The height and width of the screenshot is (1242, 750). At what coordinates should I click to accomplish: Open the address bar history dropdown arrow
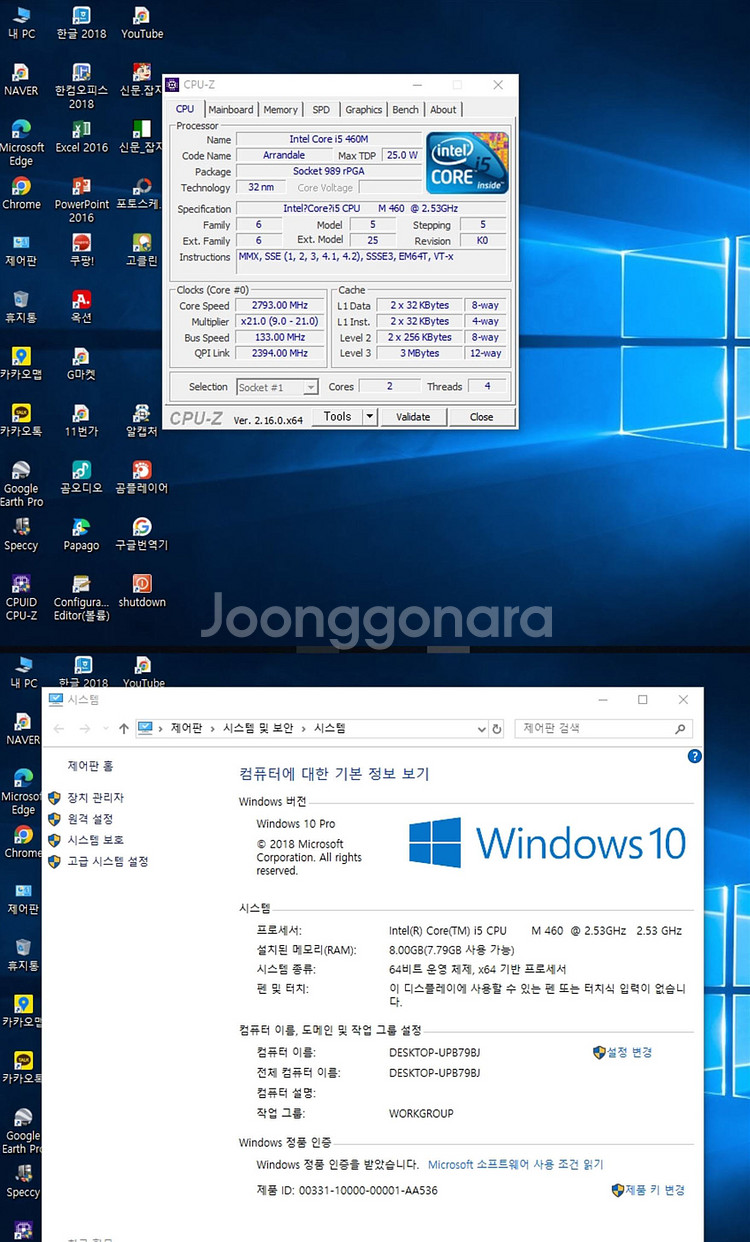tap(481, 729)
